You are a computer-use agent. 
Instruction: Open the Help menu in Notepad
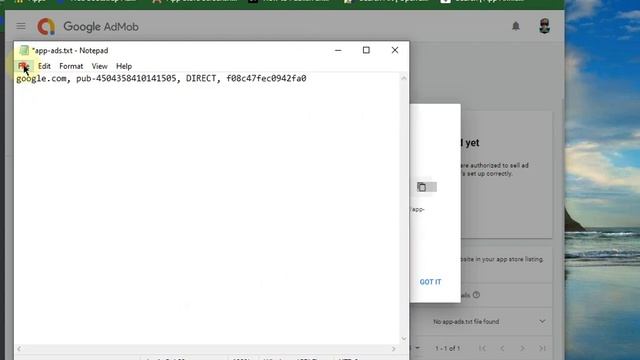[124, 66]
